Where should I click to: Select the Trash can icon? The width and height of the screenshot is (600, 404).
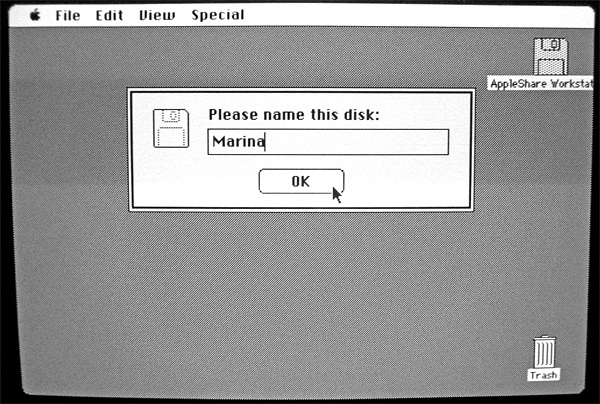click(x=545, y=352)
